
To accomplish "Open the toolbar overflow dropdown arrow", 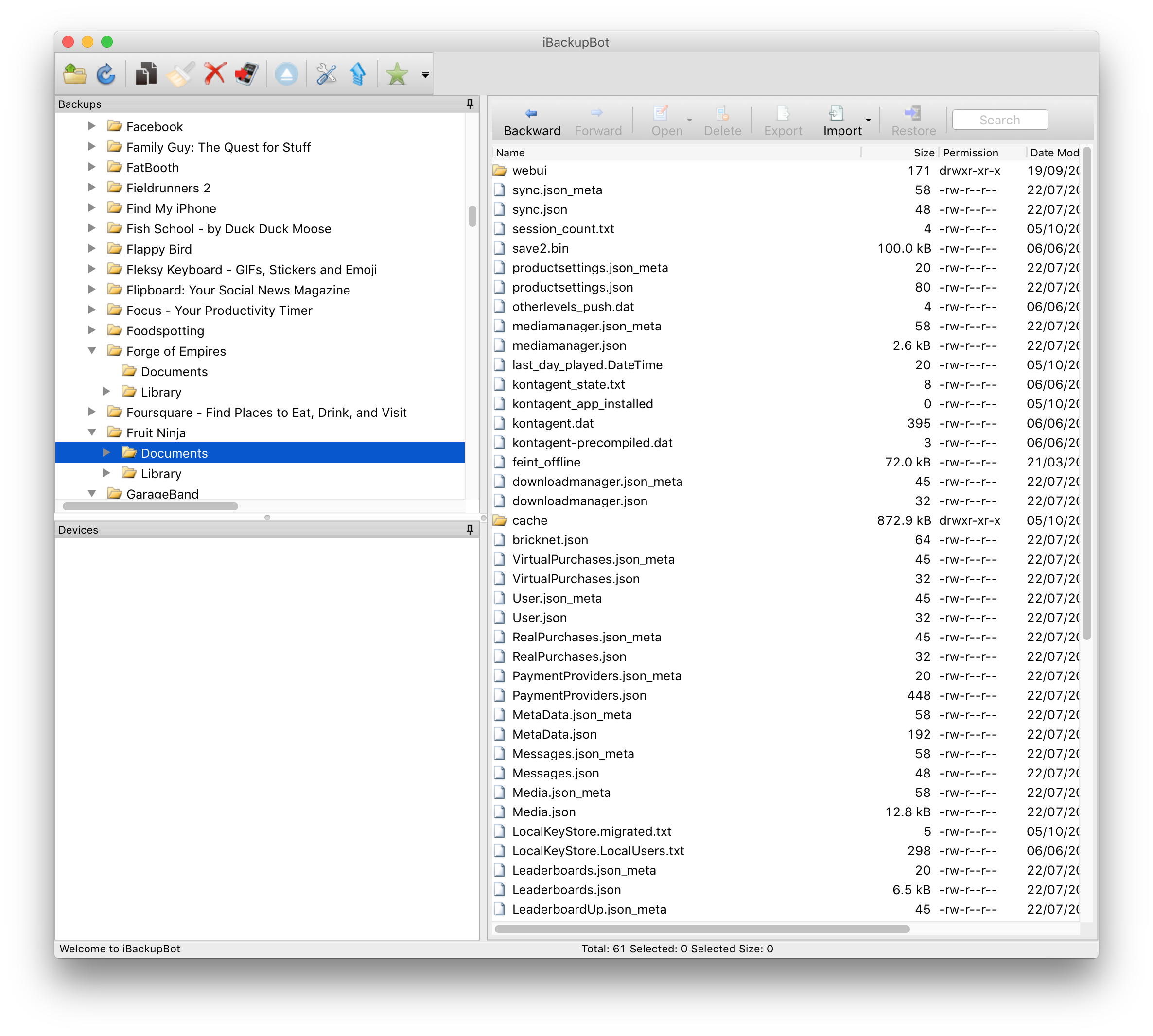I will coord(425,74).
